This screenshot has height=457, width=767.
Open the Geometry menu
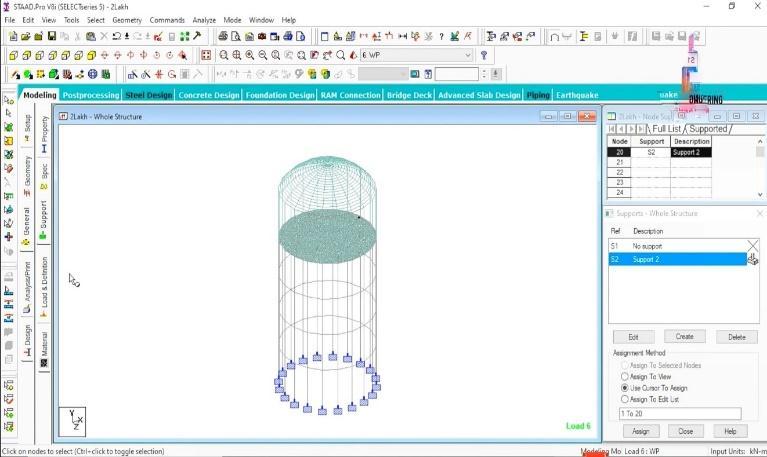(127, 20)
